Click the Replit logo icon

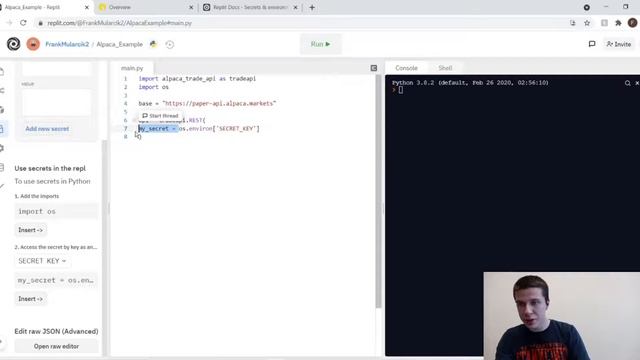pyautogui.click(x=13, y=44)
